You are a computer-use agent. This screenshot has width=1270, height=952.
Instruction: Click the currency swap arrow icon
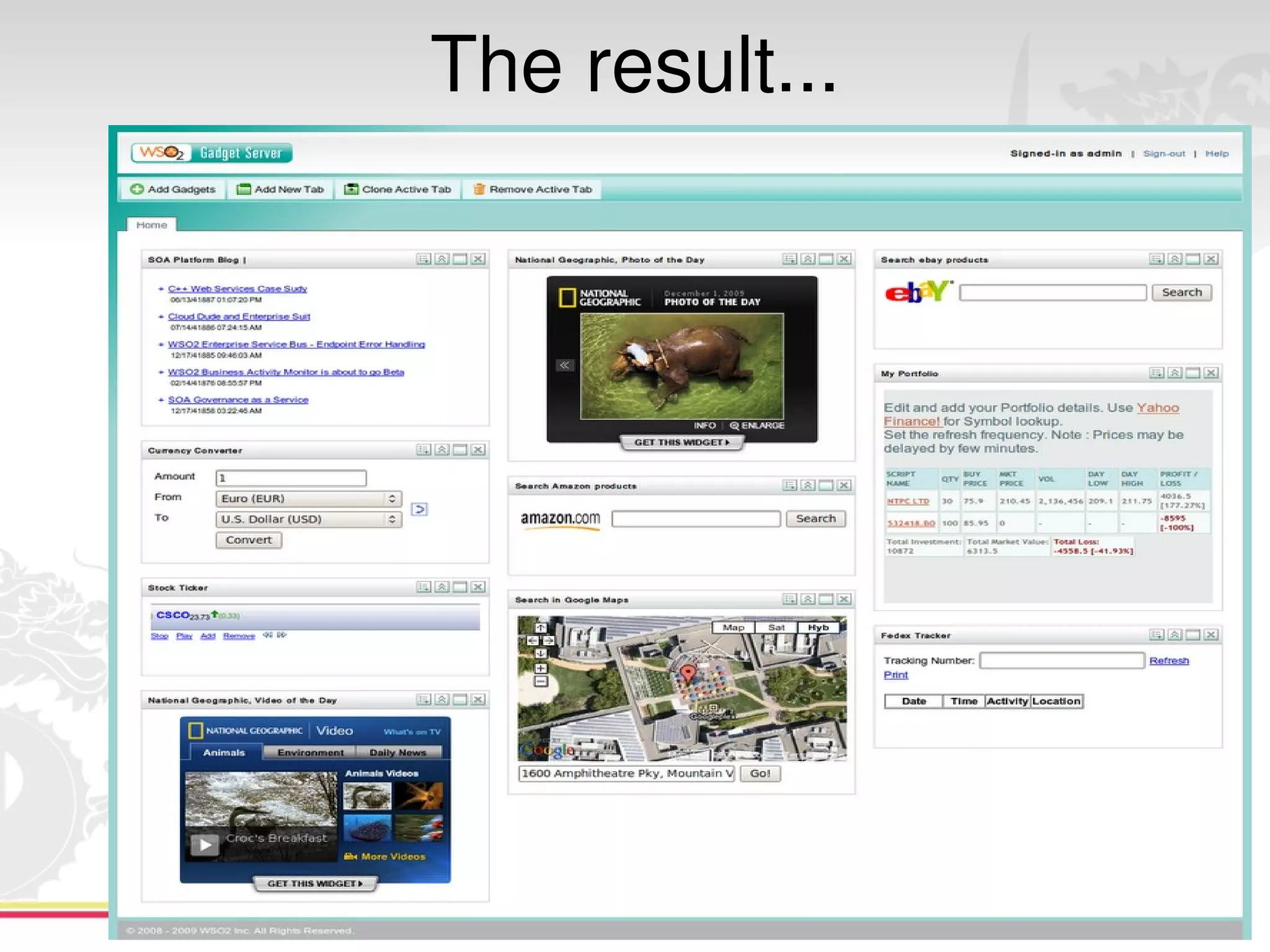coord(419,509)
